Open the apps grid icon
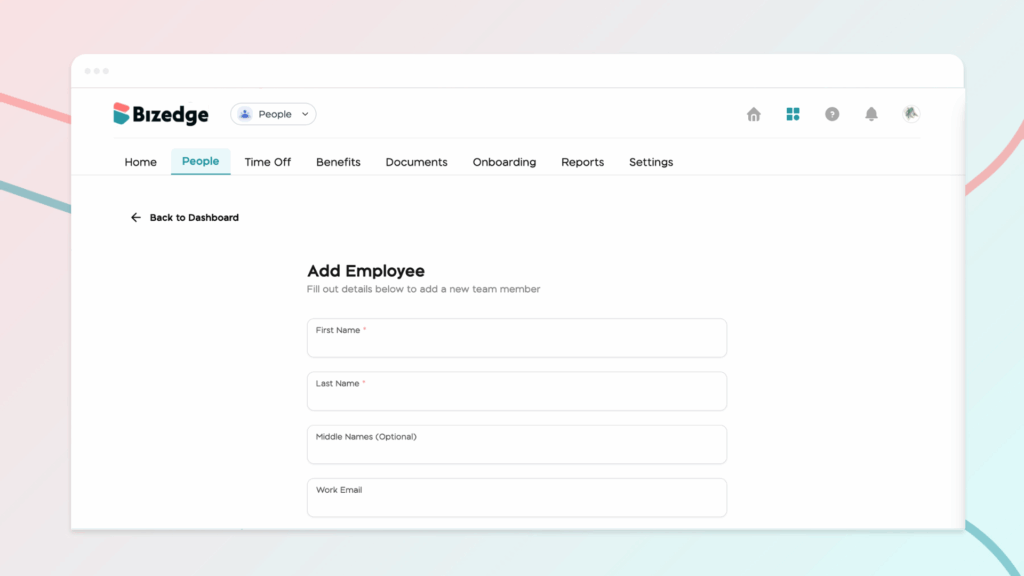 pyautogui.click(x=793, y=114)
